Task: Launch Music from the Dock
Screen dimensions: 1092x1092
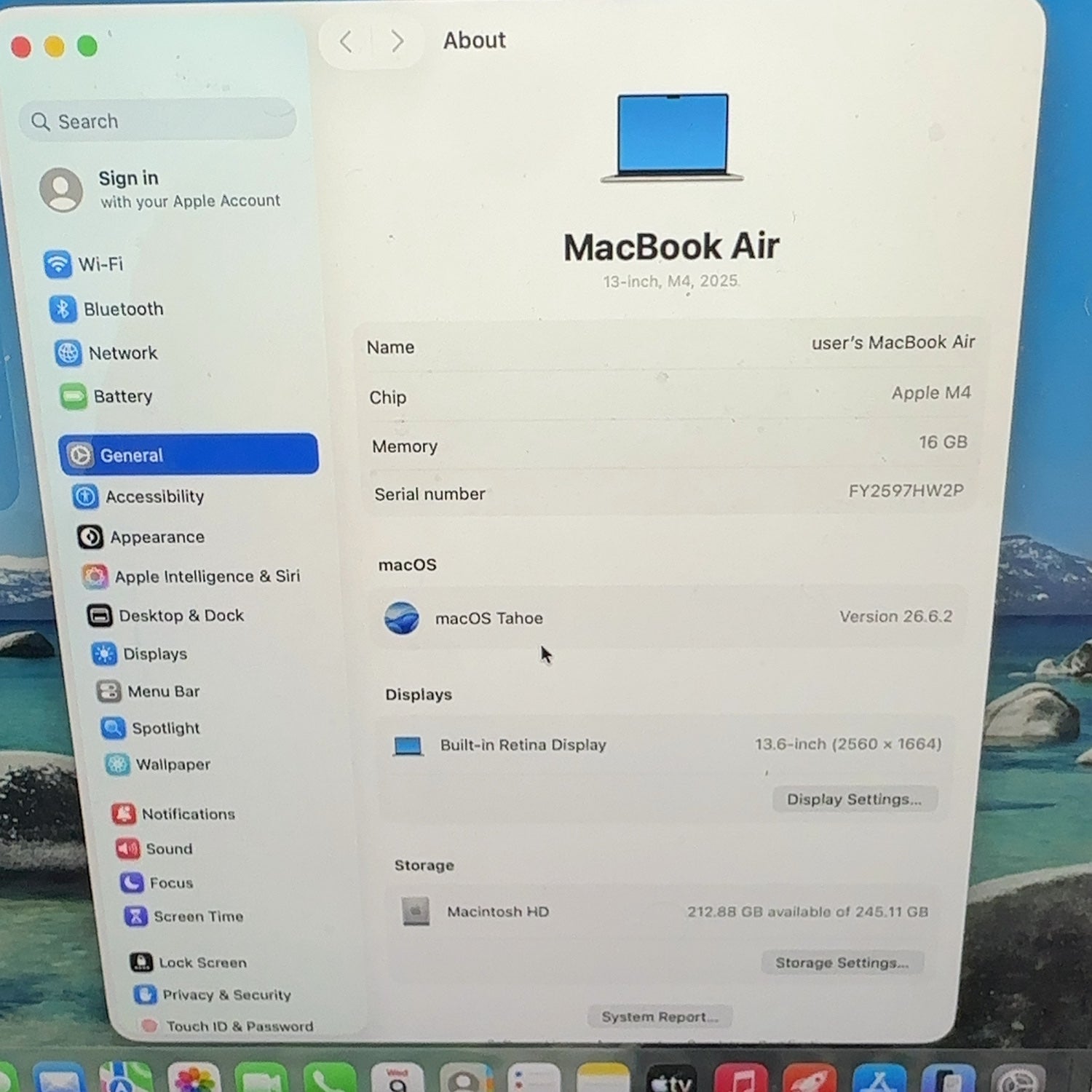Action: click(740, 1078)
